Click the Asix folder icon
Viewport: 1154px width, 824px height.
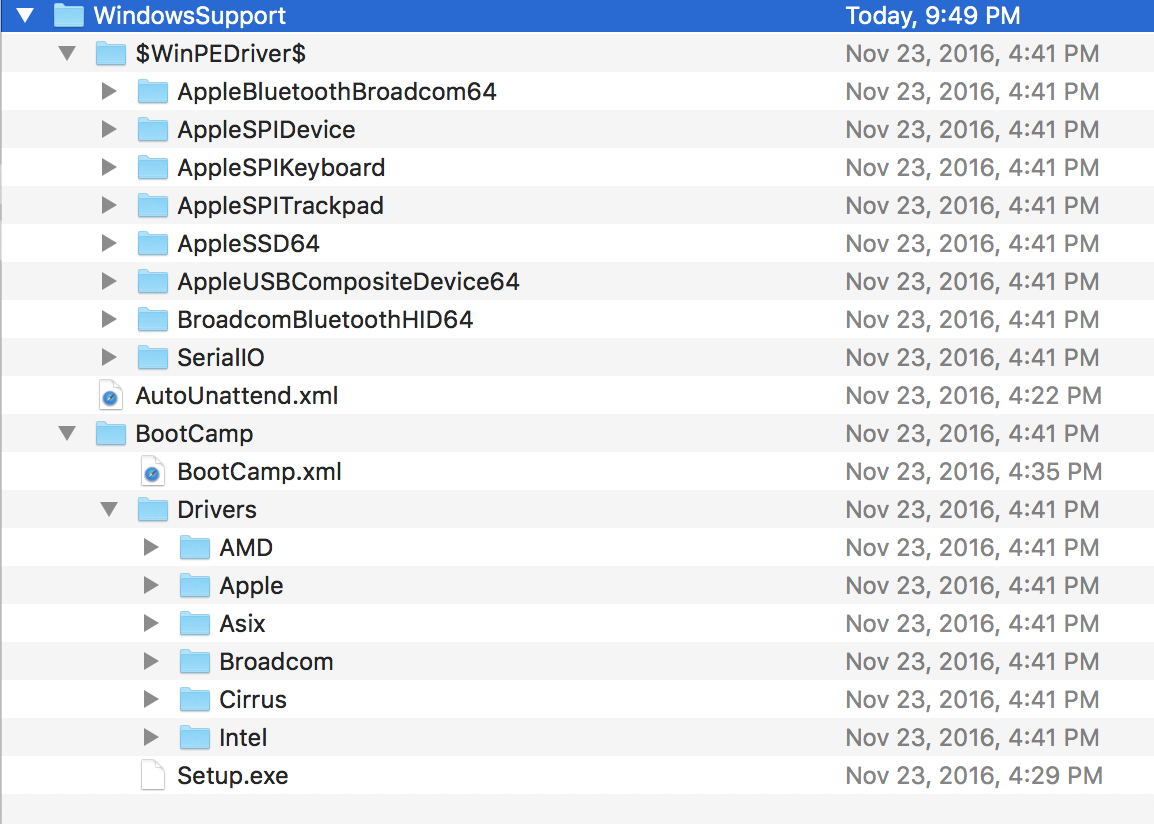(195, 623)
